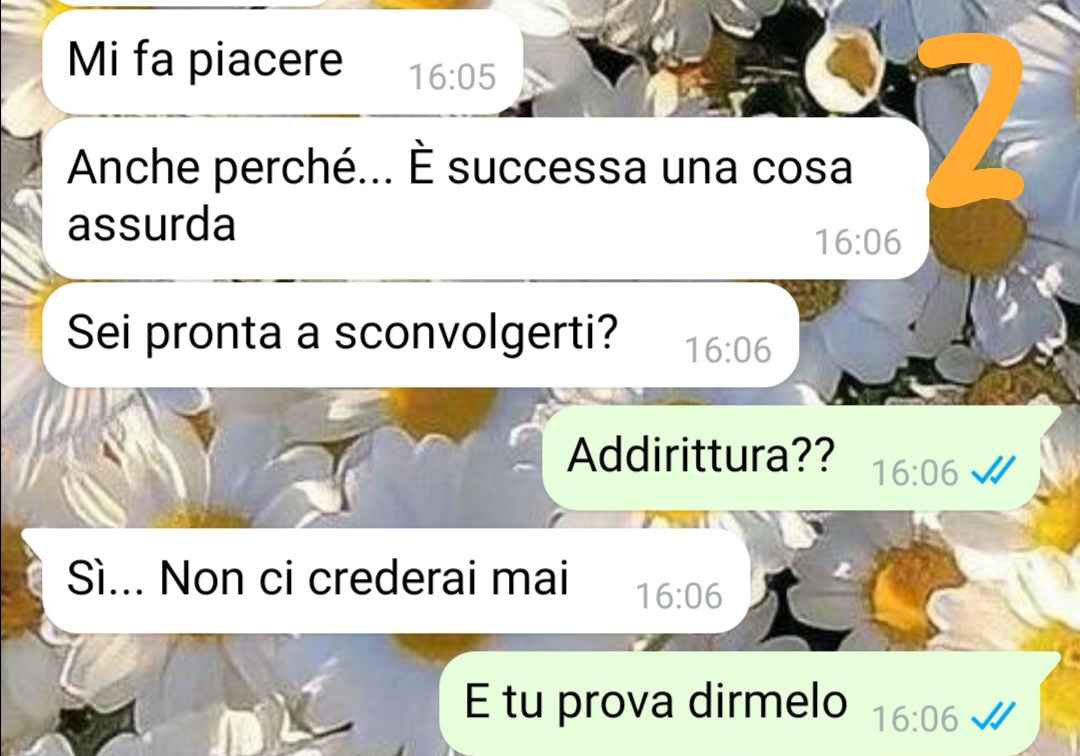
Task: Select the "Sì... Non ci crederai mai" message
Action: pos(318,578)
